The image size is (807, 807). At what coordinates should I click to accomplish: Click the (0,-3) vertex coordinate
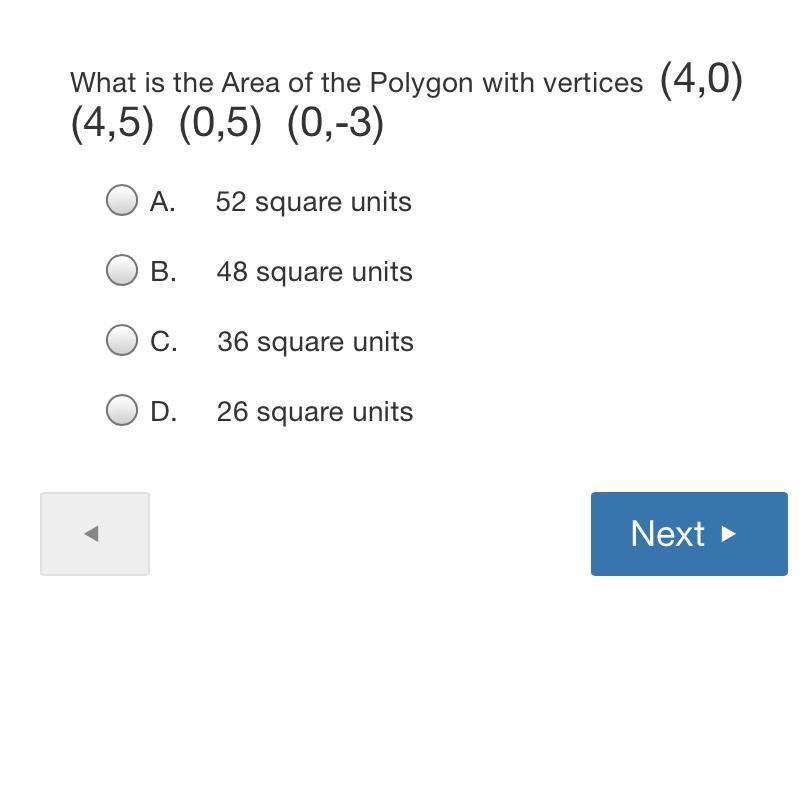335,124
